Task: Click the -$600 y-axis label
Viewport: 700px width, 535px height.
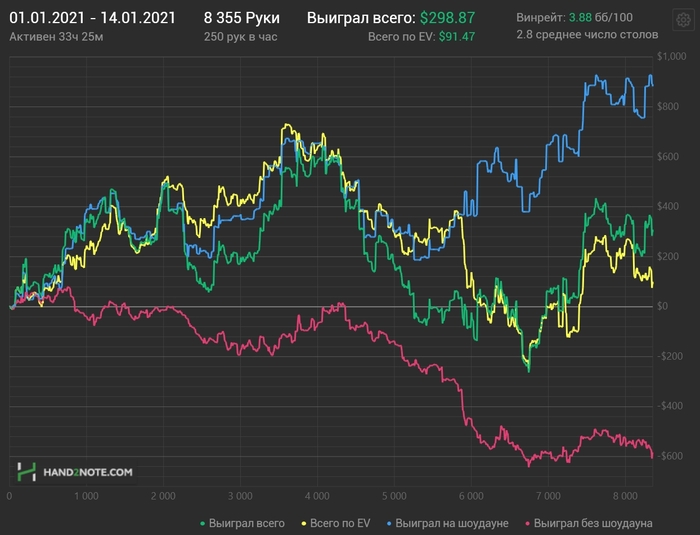Action: pos(670,456)
